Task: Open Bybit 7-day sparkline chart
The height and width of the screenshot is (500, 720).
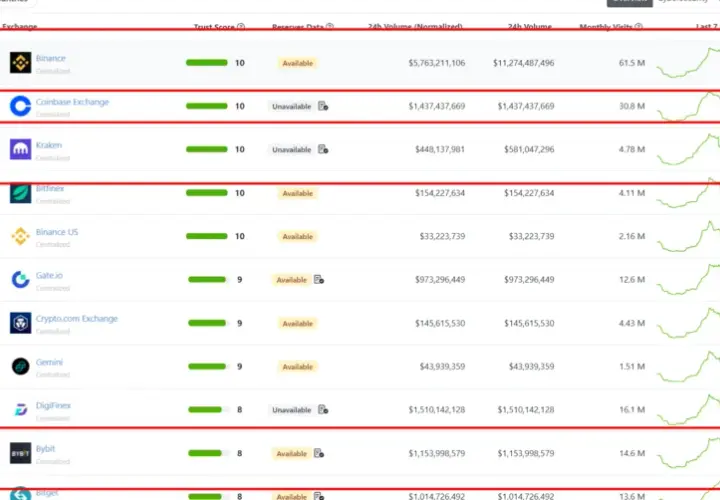Action: (x=688, y=453)
